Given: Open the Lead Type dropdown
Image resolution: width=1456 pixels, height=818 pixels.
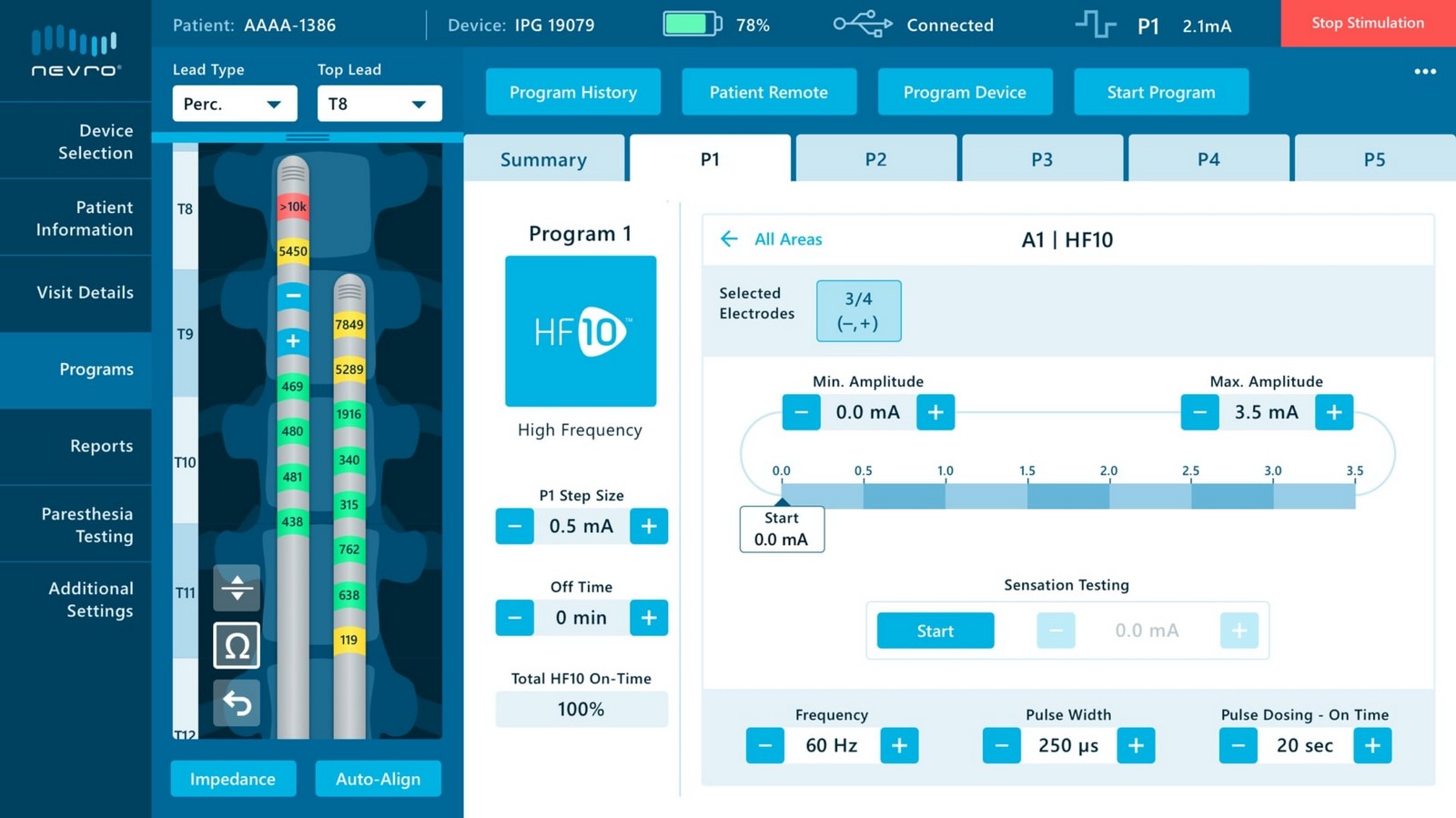Looking at the screenshot, I should (235, 104).
